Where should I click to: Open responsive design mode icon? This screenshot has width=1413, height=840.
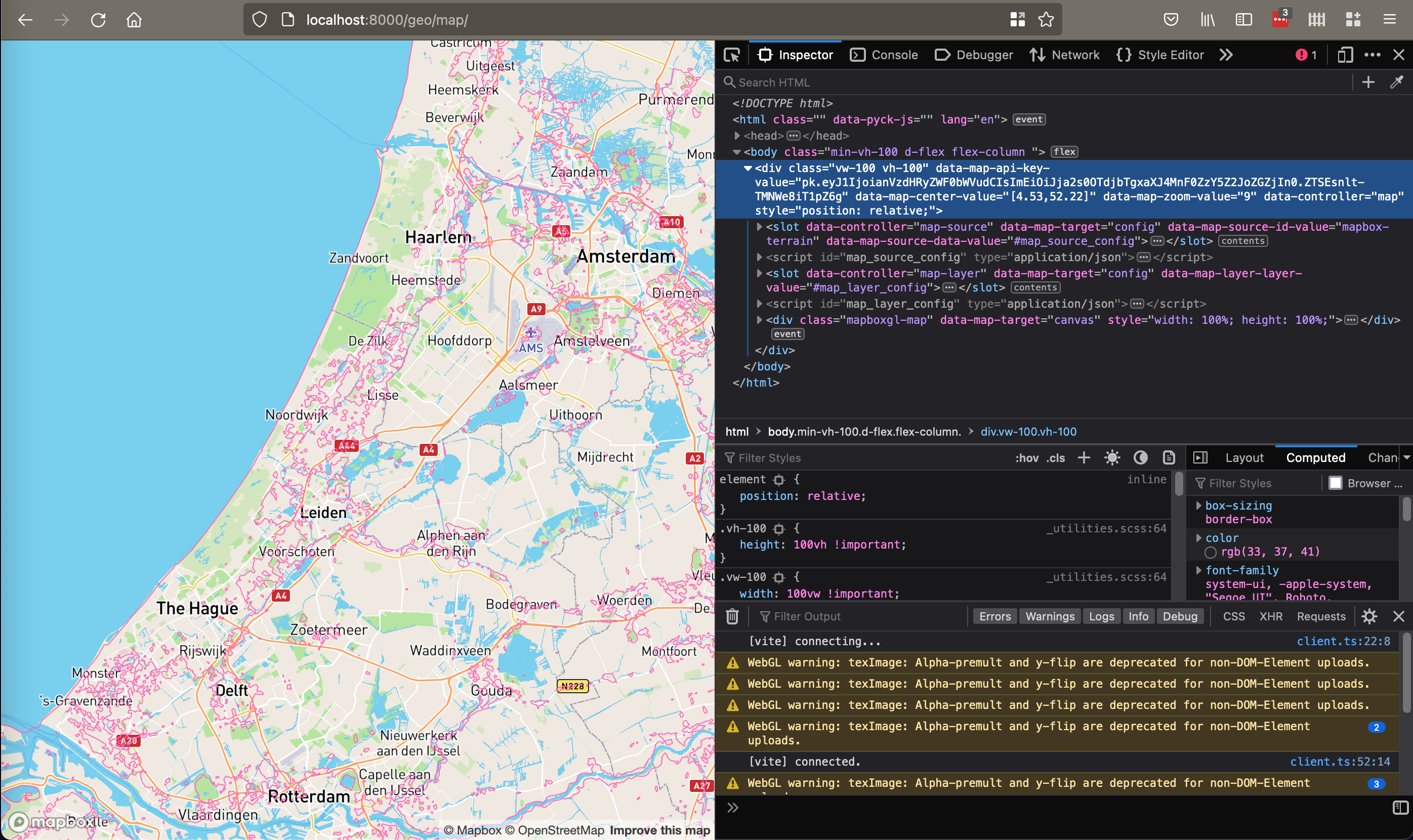coord(1345,55)
